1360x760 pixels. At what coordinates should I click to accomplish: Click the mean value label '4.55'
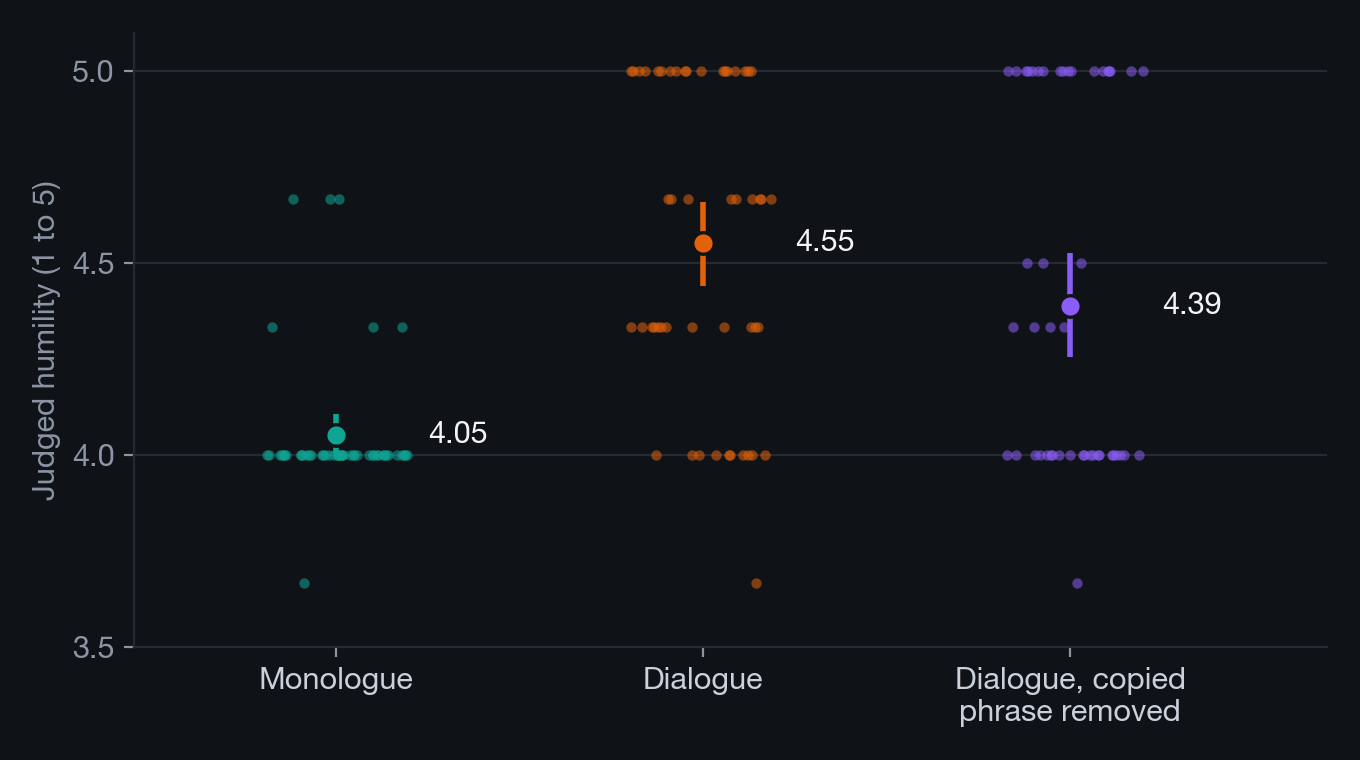(825, 242)
